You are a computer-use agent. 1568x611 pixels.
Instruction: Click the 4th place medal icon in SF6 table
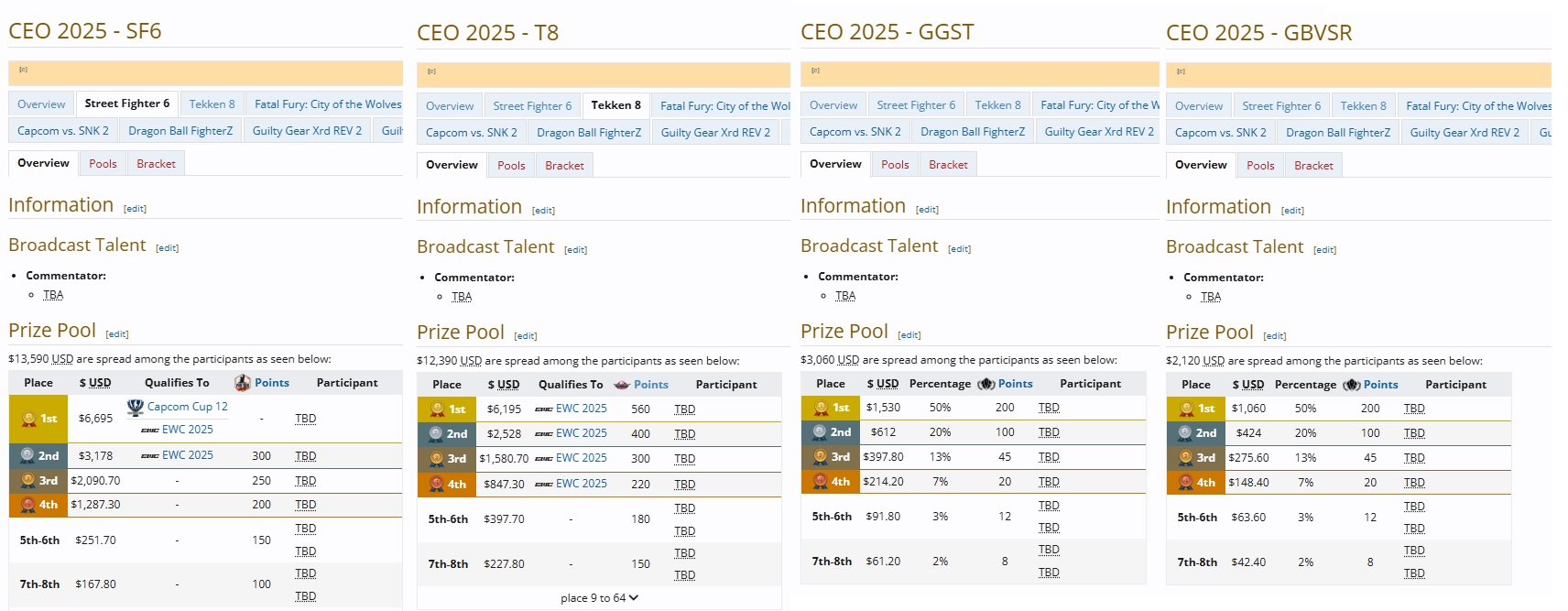27,505
